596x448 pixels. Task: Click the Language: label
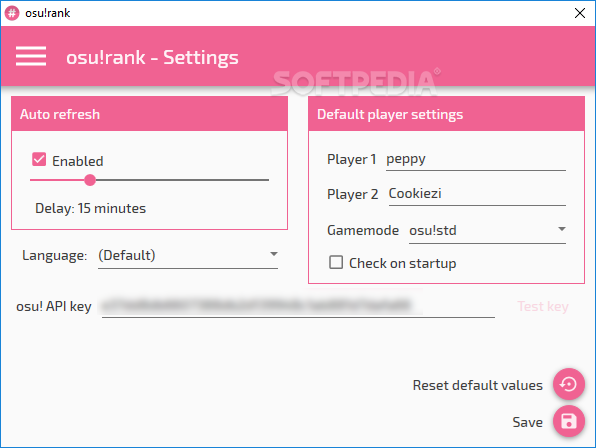(54, 255)
